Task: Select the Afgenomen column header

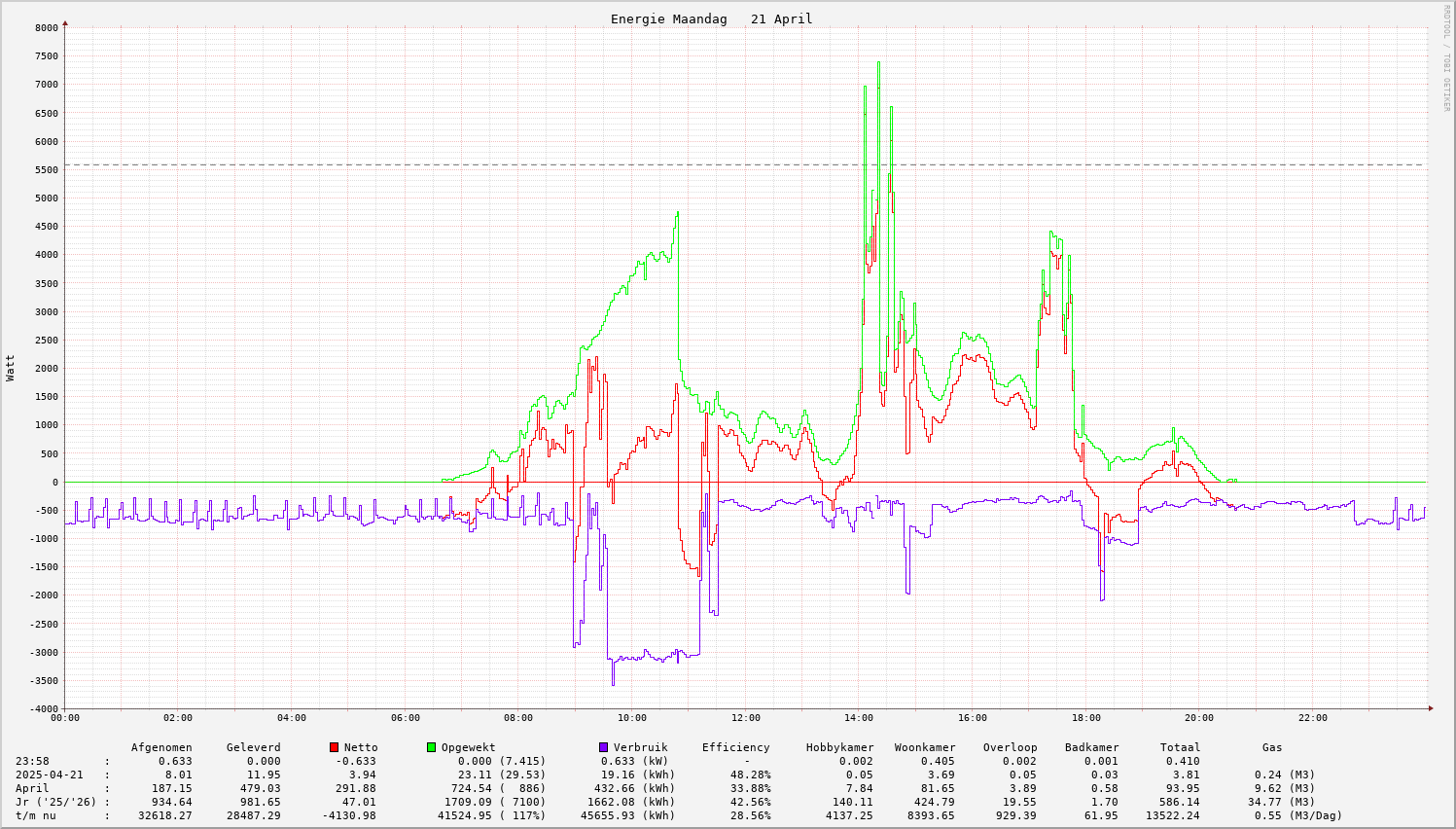Action: pyautogui.click(x=161, y=748)
